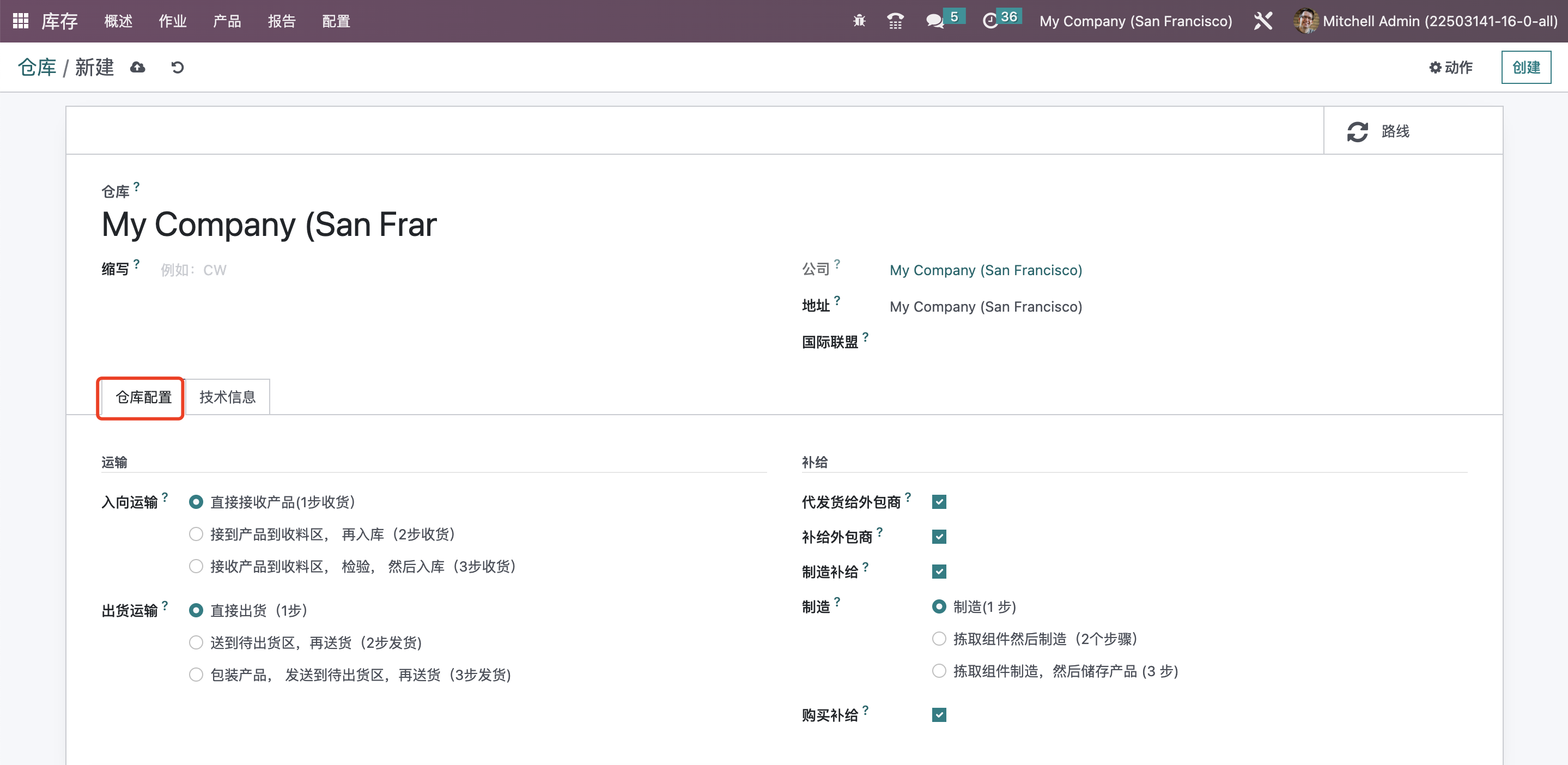
Task: Select 直接接收产品(1步收货) radio option
Action: coord(196,502)
